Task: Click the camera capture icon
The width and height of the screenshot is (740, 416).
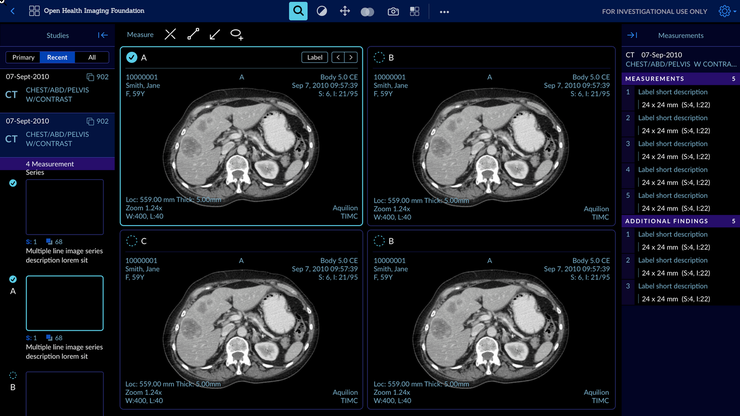Action: (393, 11)
